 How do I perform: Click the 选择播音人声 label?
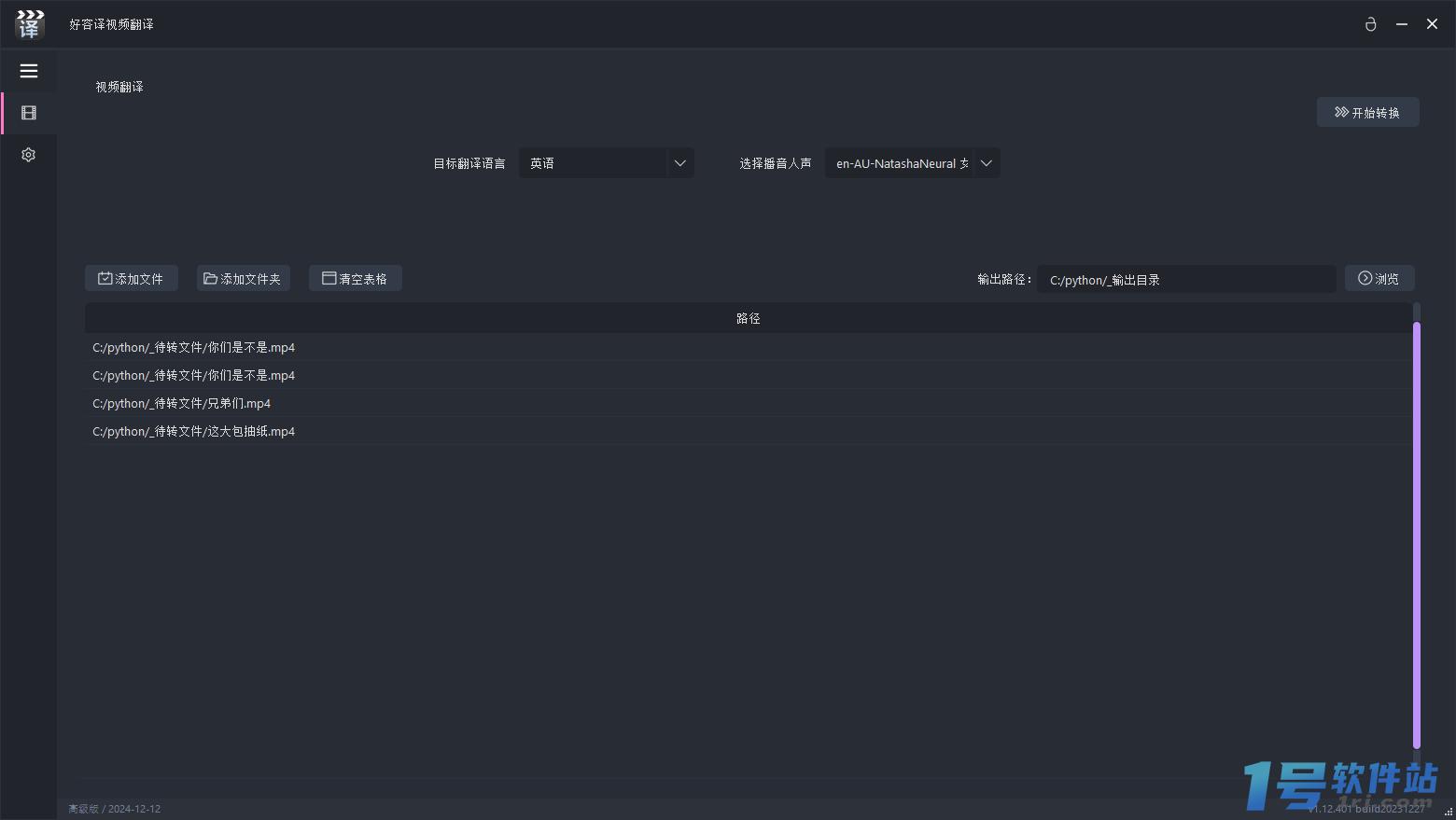point(776,163)
